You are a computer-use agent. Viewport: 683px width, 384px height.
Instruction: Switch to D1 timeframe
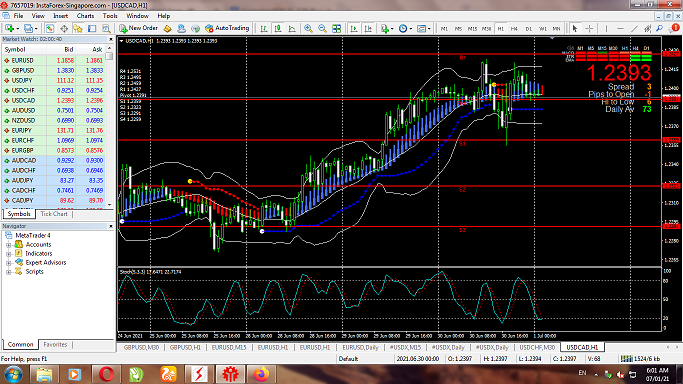point(528,28)
